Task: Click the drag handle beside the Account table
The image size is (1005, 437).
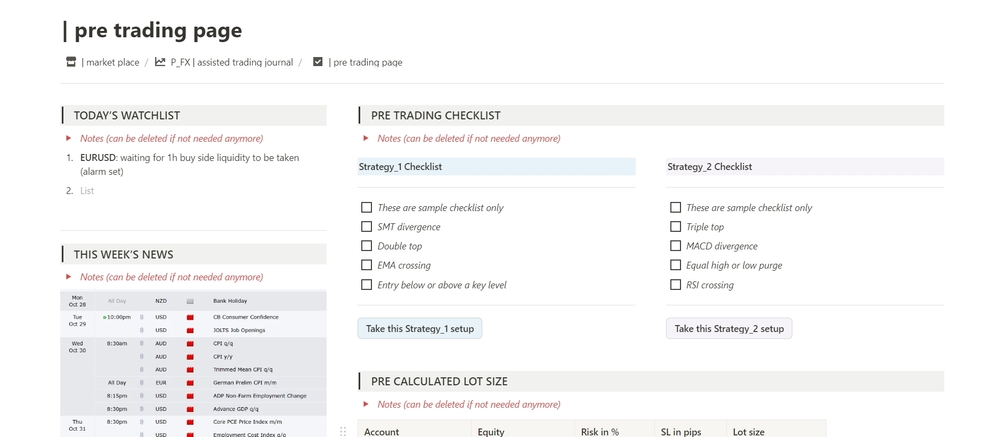Action: point(343,431)
